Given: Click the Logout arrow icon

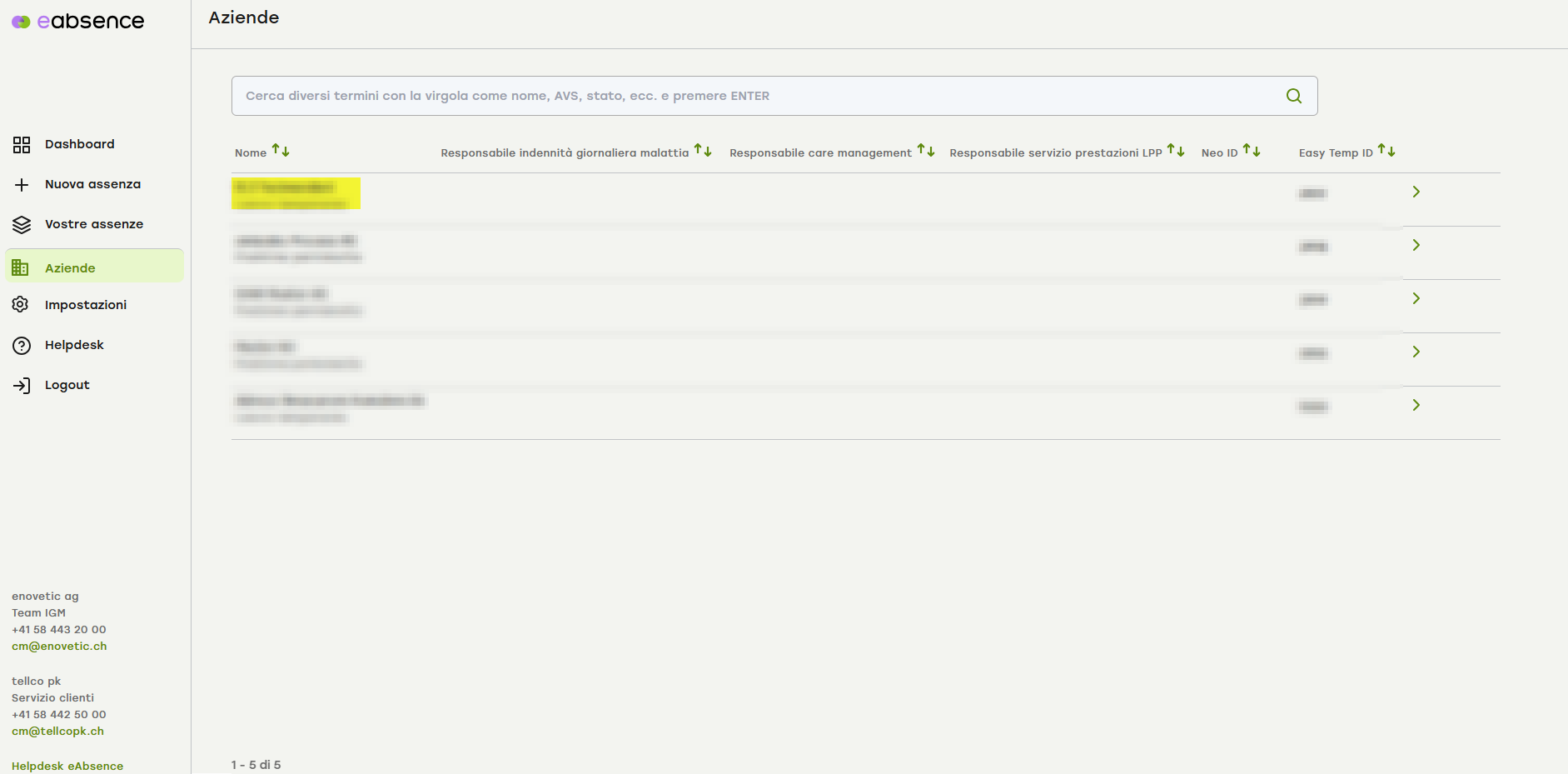Looking at the screenshot, I should coord(22,385).
